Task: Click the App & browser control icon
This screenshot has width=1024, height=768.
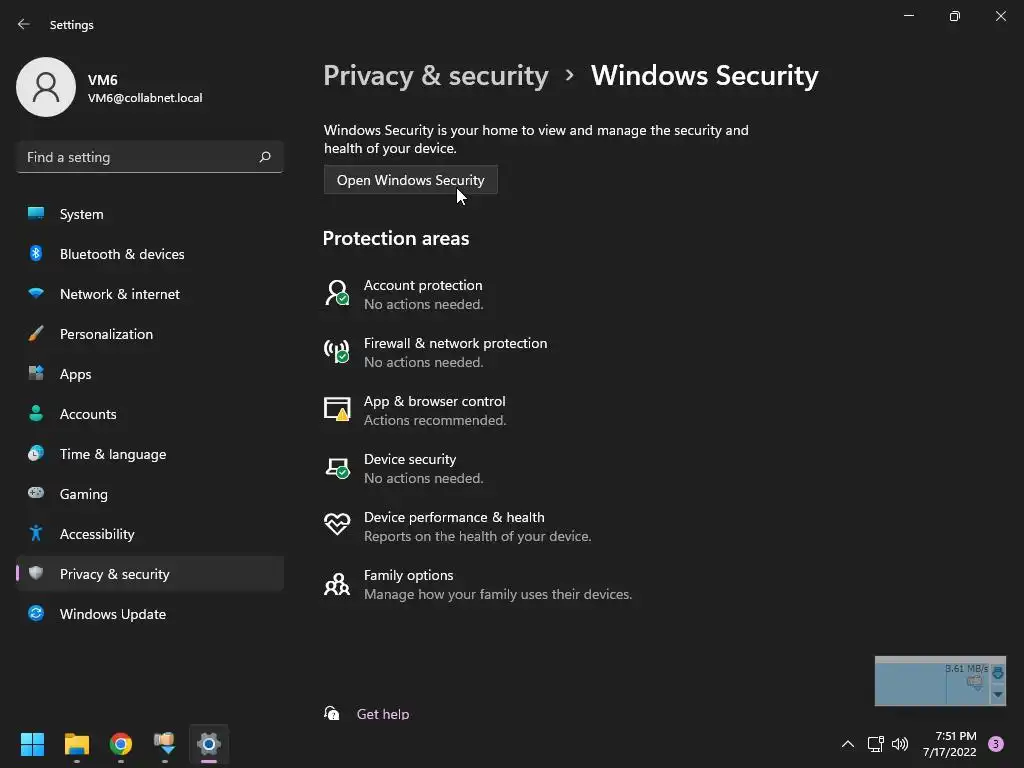Action: (337, 409)
